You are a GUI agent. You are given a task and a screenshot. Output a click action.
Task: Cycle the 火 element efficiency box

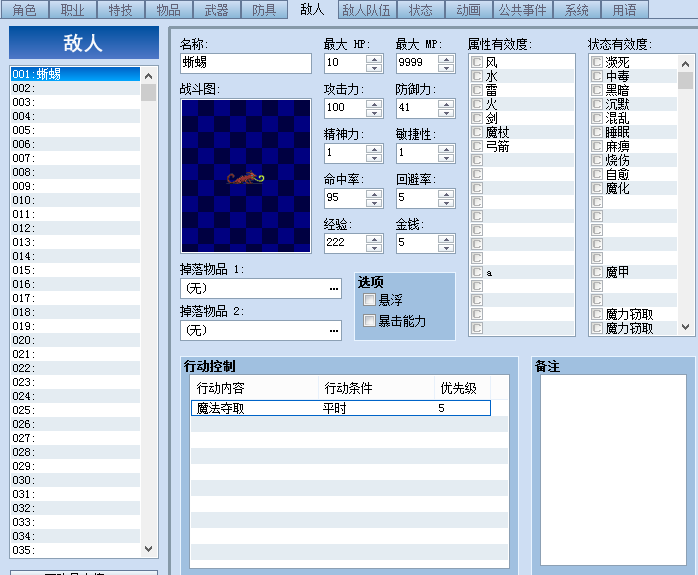click(x=477, y=104)
